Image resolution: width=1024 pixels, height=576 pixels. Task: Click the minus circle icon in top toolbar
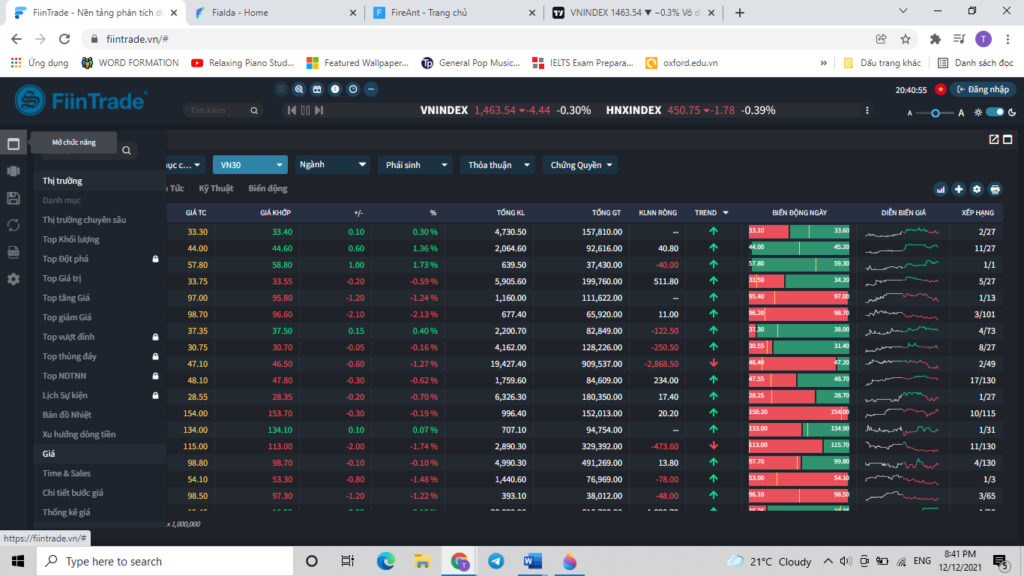(x=371, y=89)
